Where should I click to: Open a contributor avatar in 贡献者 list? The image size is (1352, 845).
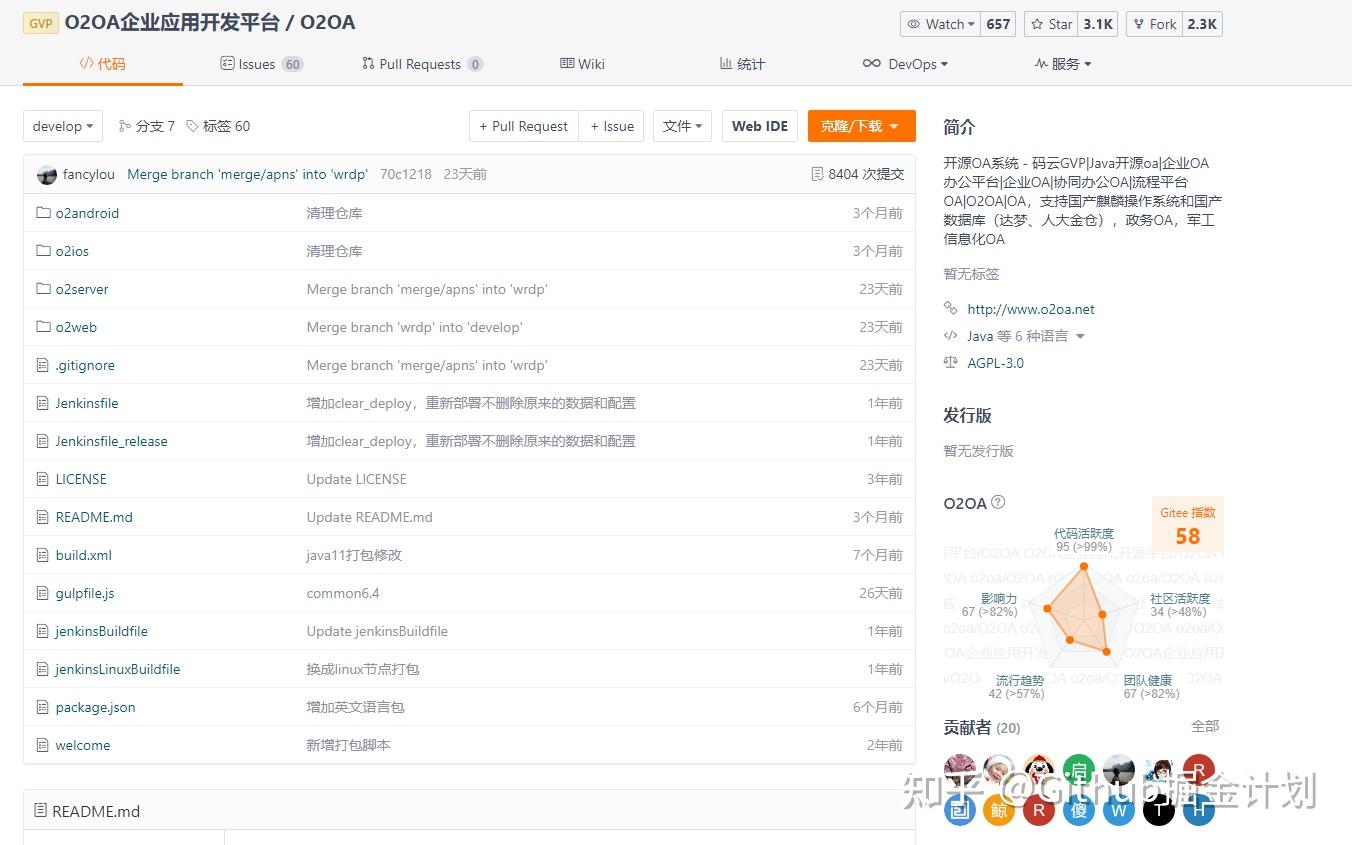click(x=959, y=770)
